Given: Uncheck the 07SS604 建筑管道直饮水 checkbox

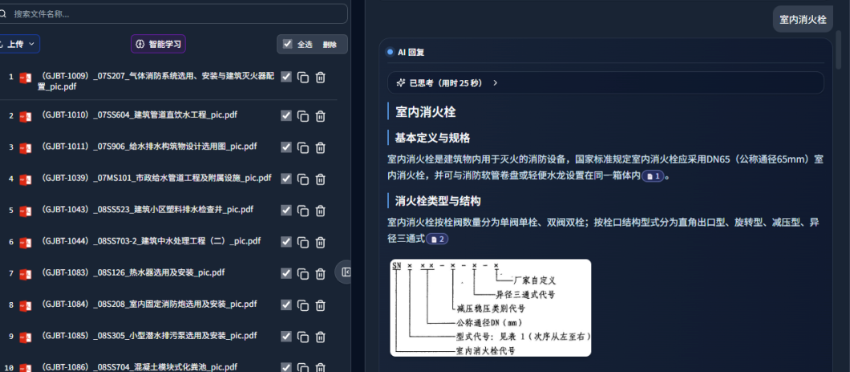Looking at the screenshot, I should (286, 116).
